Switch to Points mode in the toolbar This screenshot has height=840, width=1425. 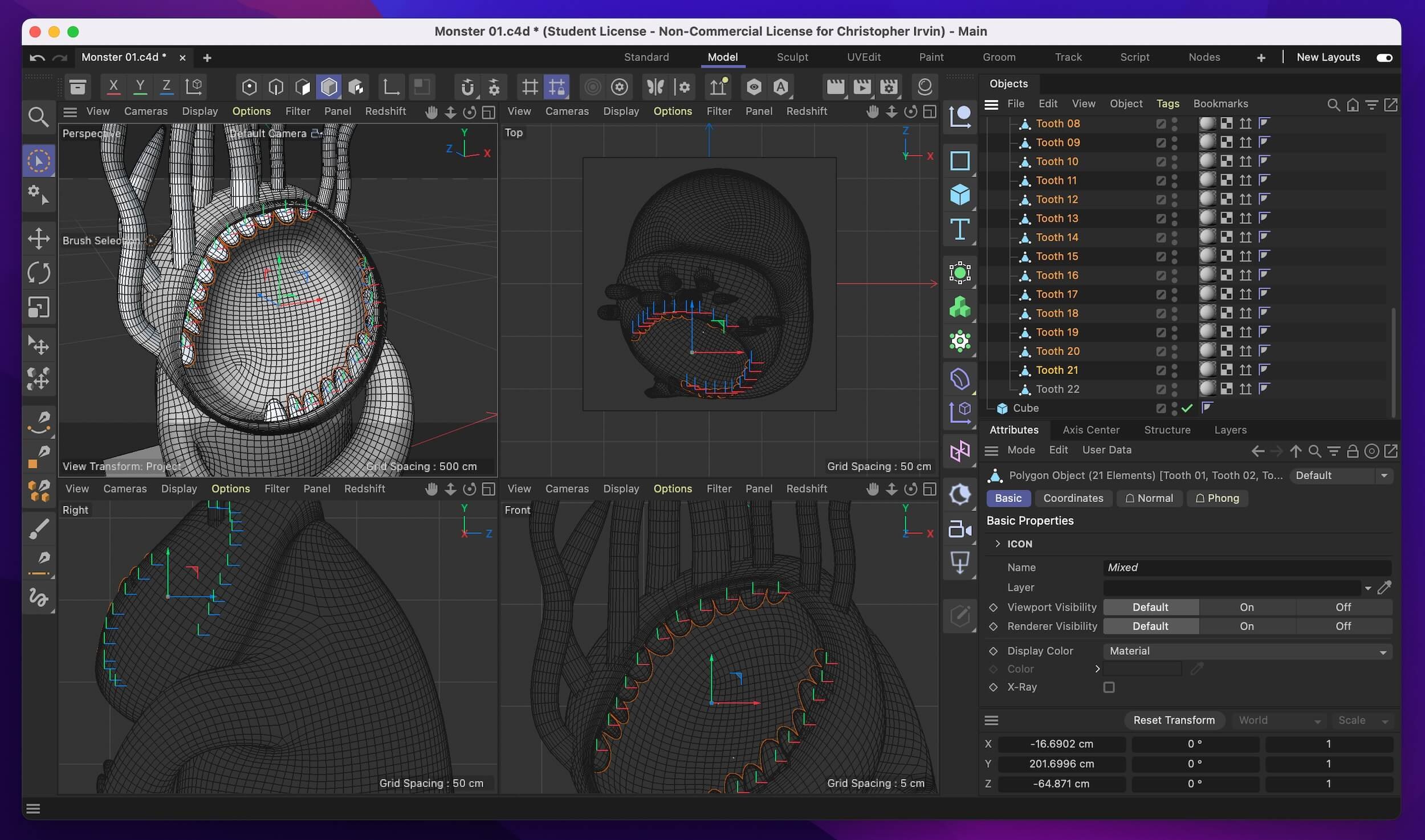pyautogui.click(x=249, y=87)
